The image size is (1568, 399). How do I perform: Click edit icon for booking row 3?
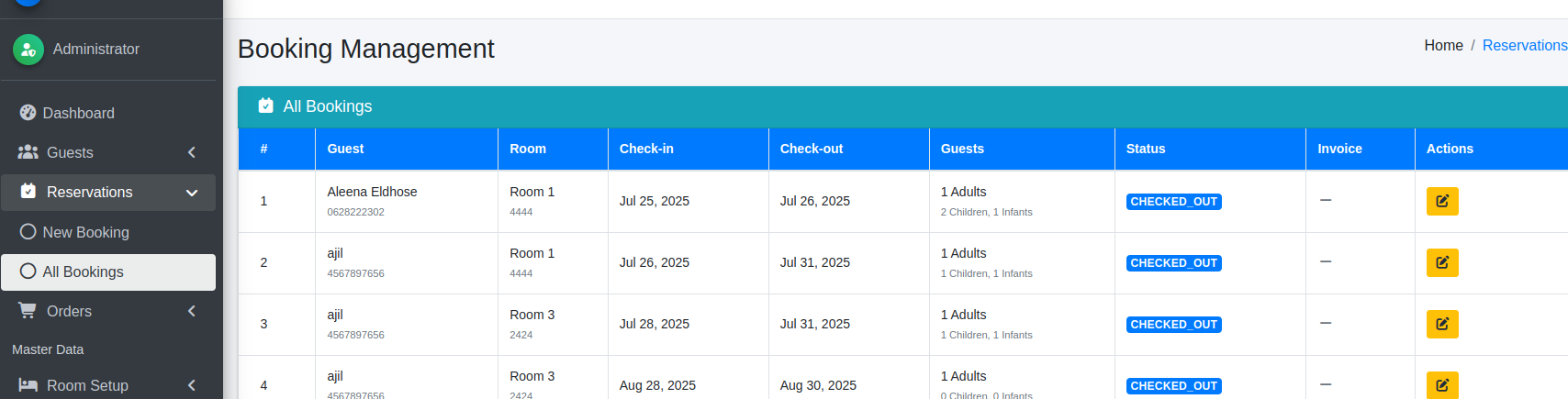click(1442, 324)
